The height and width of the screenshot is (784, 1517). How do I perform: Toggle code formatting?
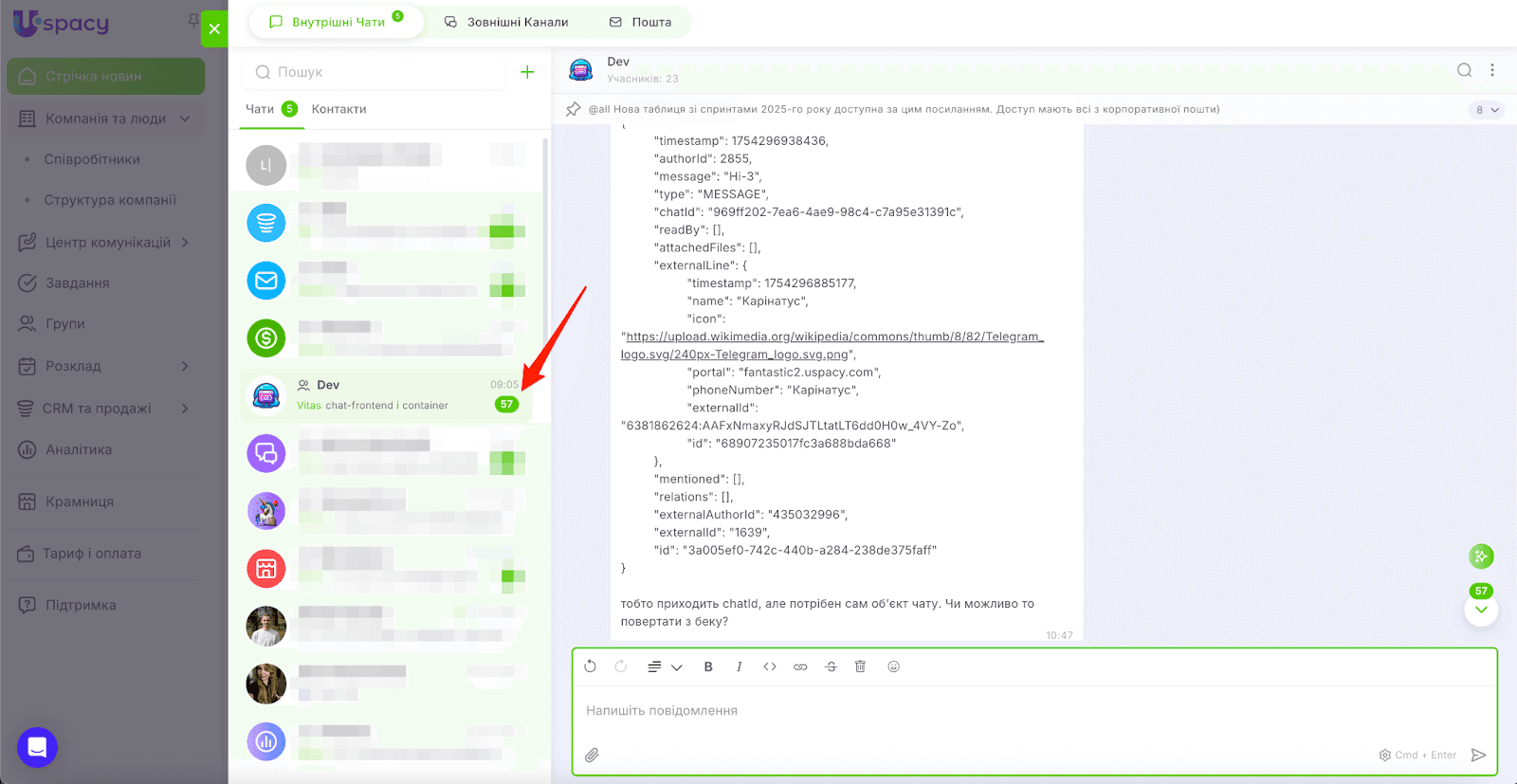pyautogui.click(x=770, y=666)
